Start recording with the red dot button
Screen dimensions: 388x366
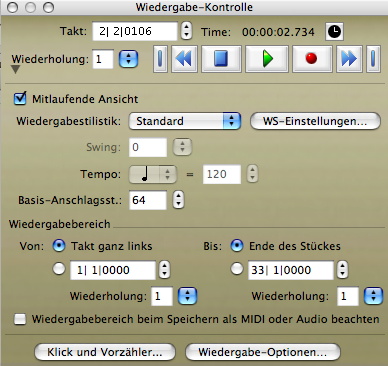click(312, 59)
